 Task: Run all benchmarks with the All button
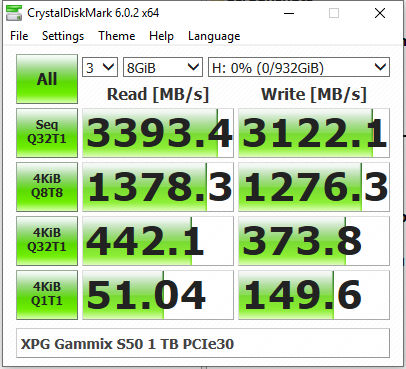[x=47, y=79]
